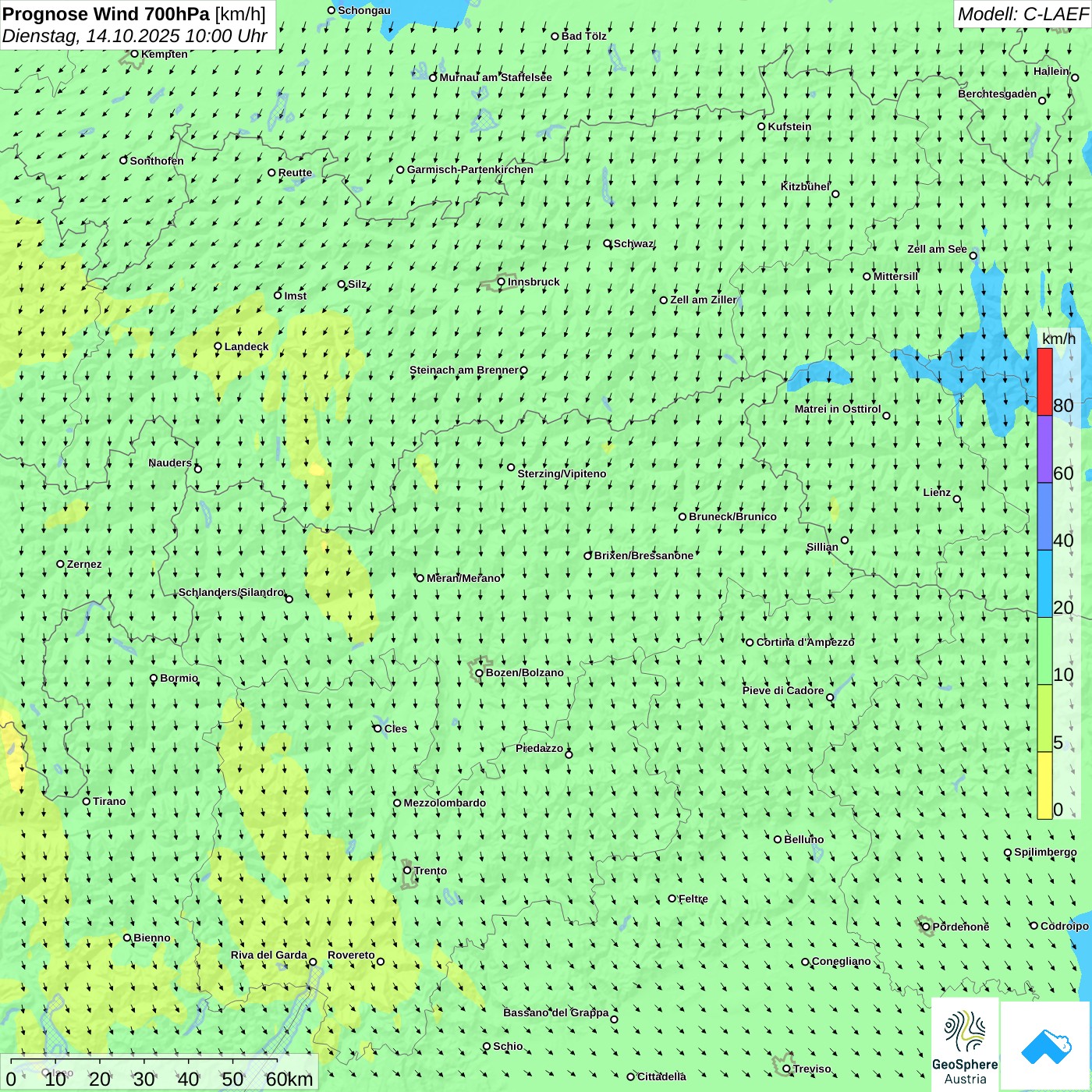Image resolution: width=1092 pixels, height=1092 pixels.
Task: Click the date 'Dienstag, 14.10.2025 10:00 Uhr'
Action: tap(135, 36)
